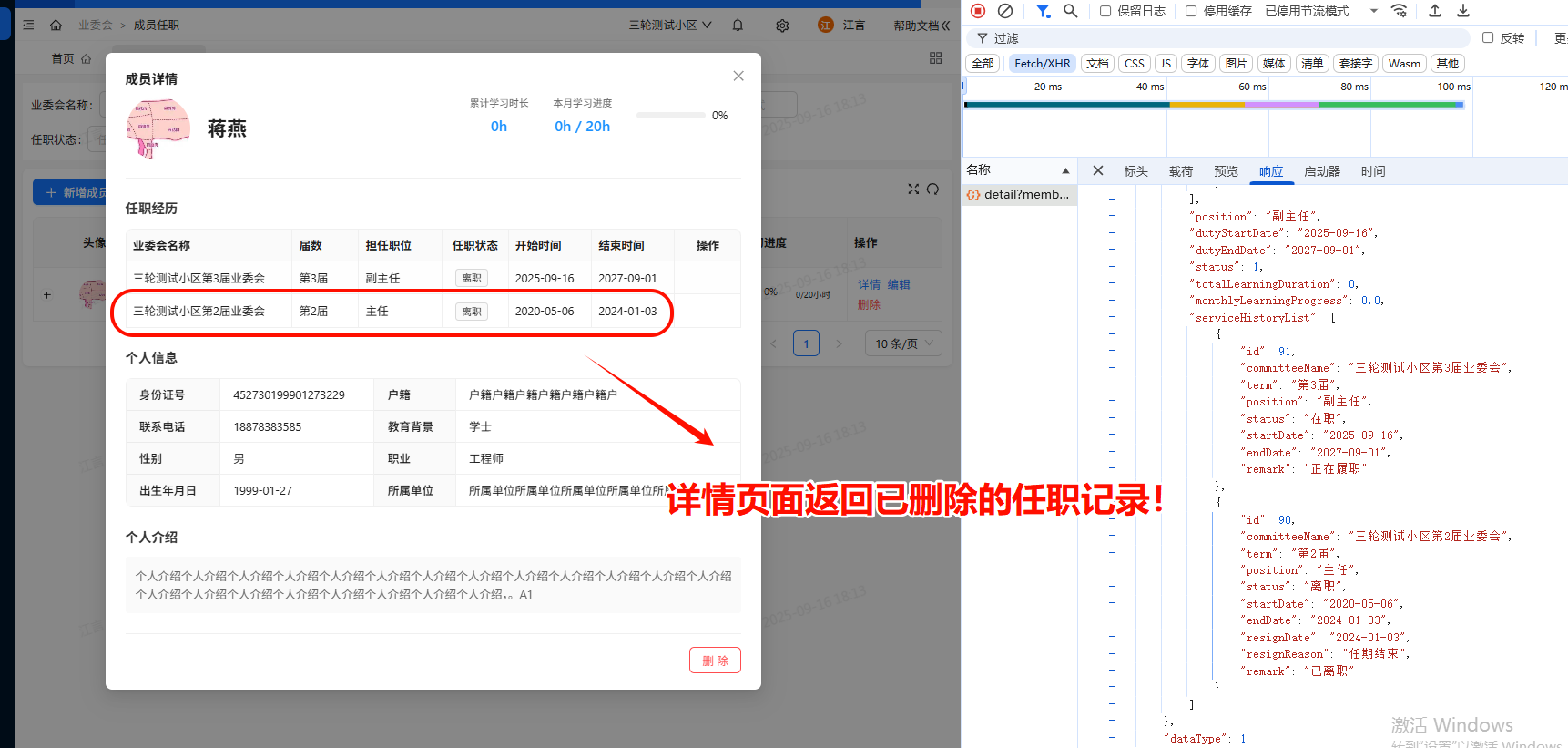The image size is (1568, 748).
Task: Click the sidebar collapse menu icon
Action: (x=28, y=25)
